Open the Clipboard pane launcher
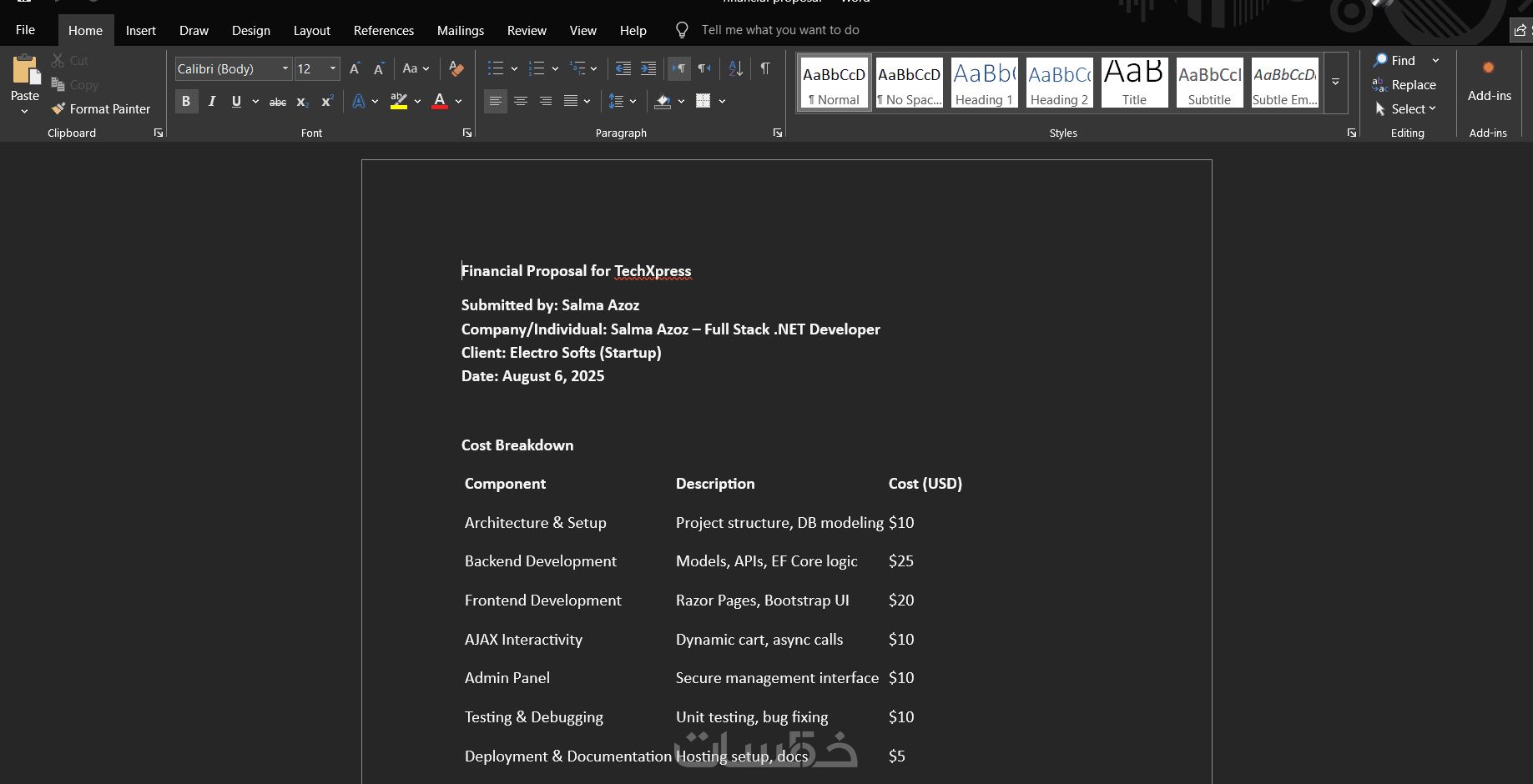Image resolution: width=1533 pixels, height=784 pixels. coord(159,133)
